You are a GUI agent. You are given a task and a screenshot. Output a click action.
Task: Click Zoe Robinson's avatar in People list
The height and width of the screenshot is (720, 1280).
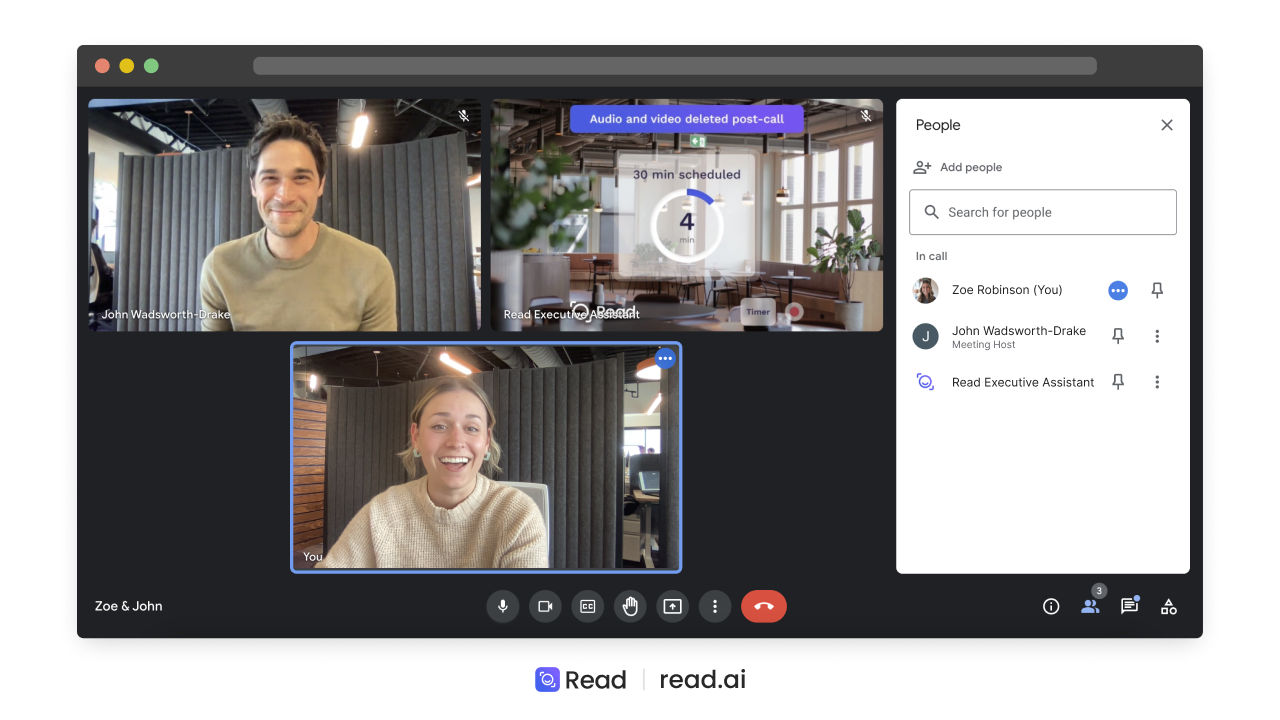click(x=926, y=290)
